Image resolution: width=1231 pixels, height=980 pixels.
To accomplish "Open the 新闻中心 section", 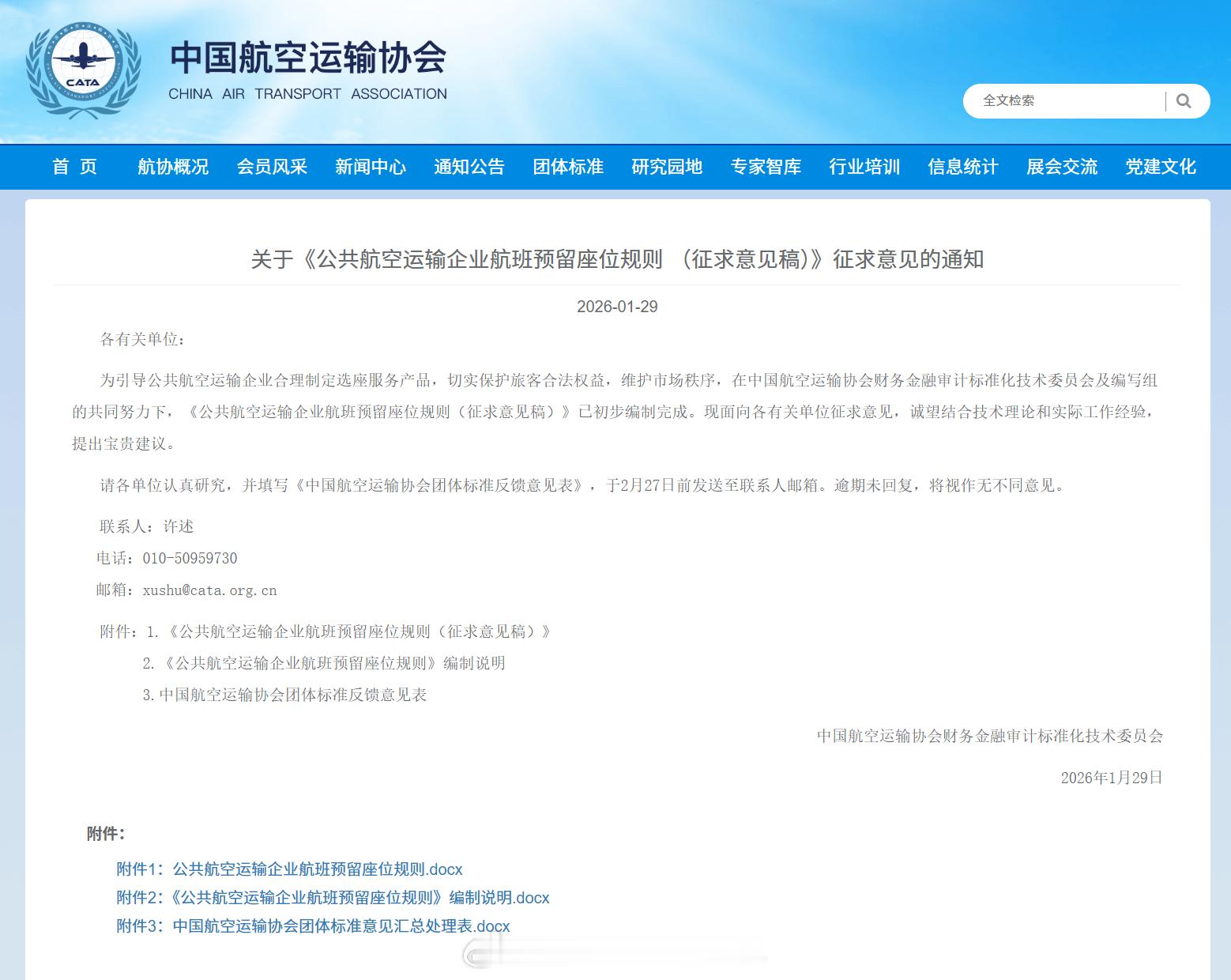I will (371, 167).
